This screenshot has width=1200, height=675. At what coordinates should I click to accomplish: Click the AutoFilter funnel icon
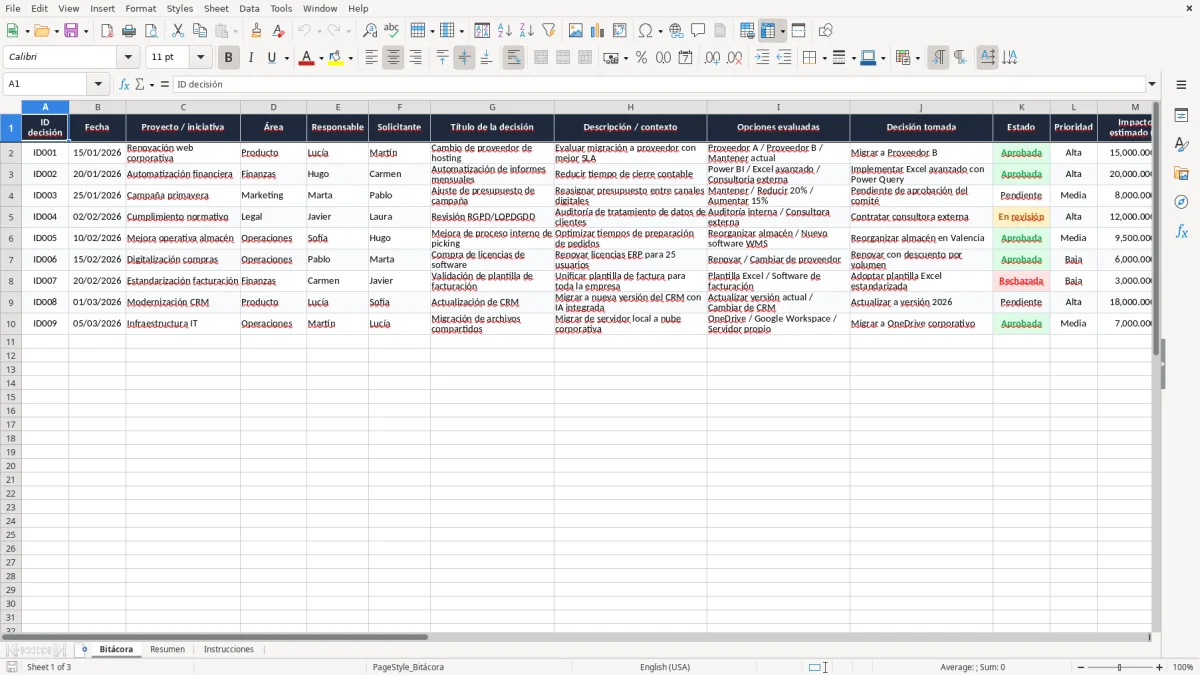(549, 31)
